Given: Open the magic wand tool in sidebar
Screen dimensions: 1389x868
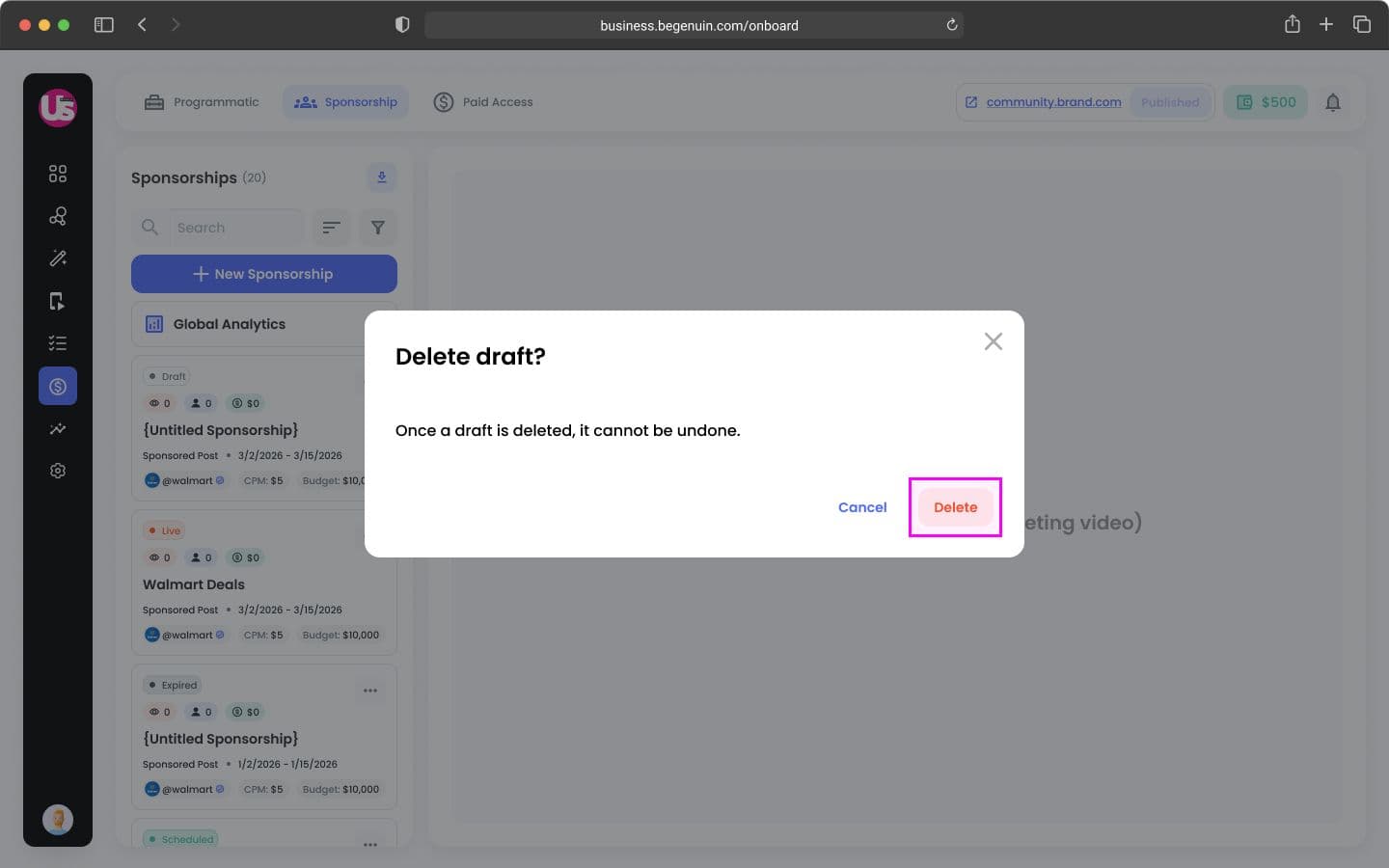Looking at the screenshot, I should pyautogui.click(x=58, y=258).
